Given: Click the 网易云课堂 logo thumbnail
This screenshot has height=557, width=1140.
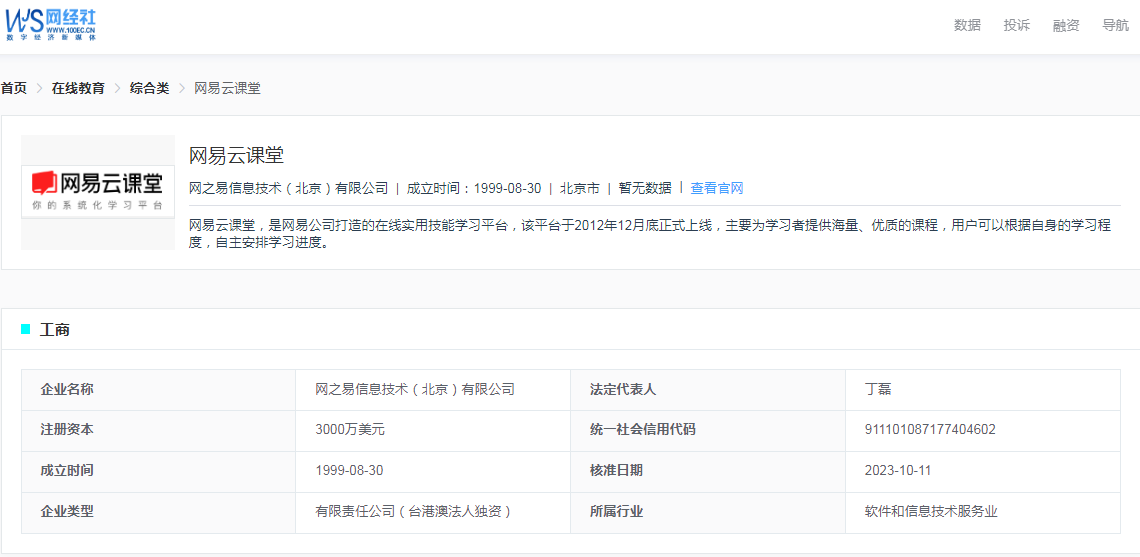Looking at the screenshot, I should pyautogui.click(x=98, y=192).
